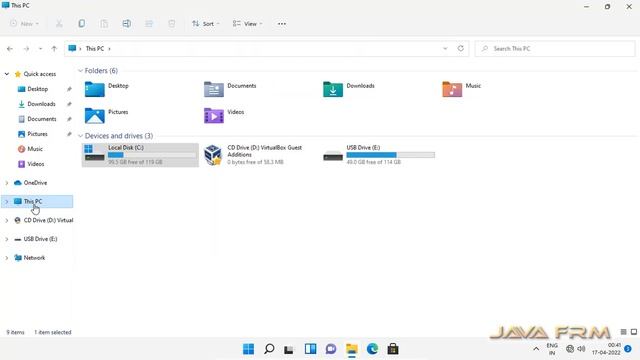Go forward with the right arrow
This screenshot has height=360, width=640.
[x=26, y=49]
